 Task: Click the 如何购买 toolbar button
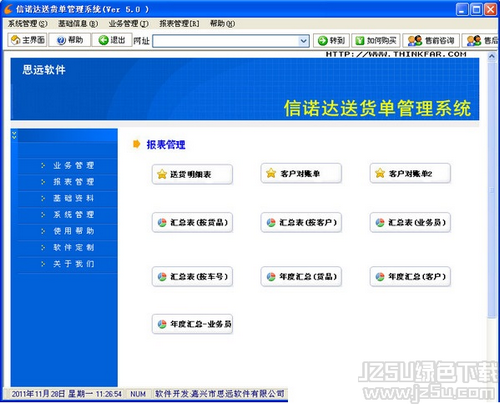pos(376,41)
